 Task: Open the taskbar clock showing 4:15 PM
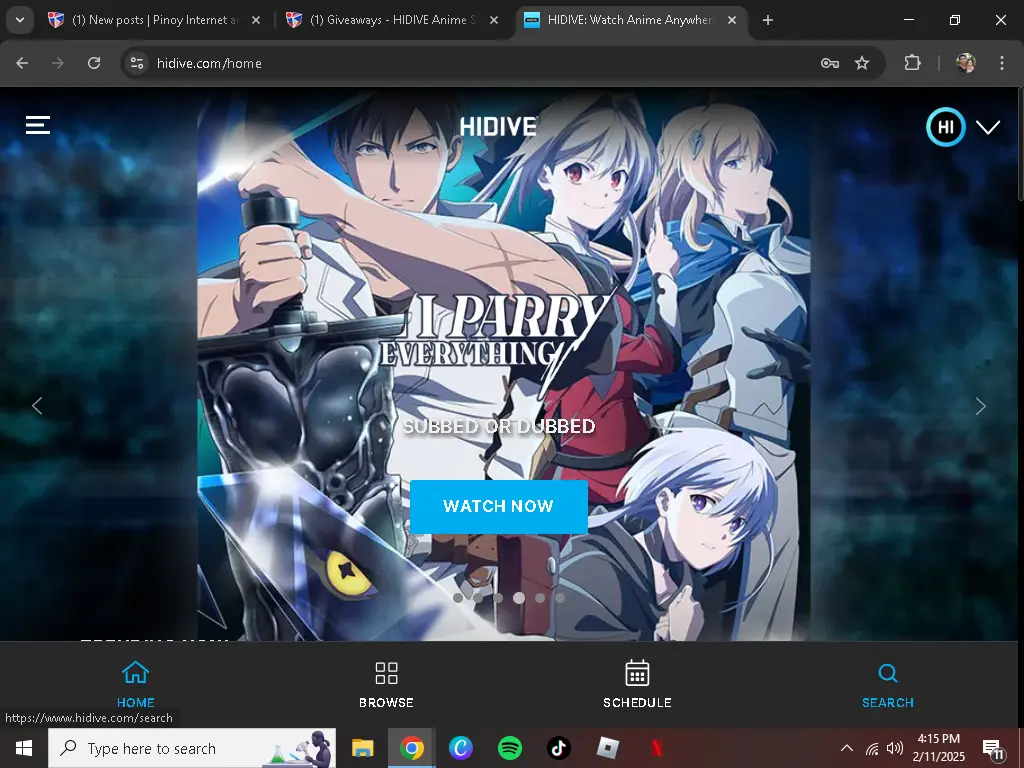point(938,748)
